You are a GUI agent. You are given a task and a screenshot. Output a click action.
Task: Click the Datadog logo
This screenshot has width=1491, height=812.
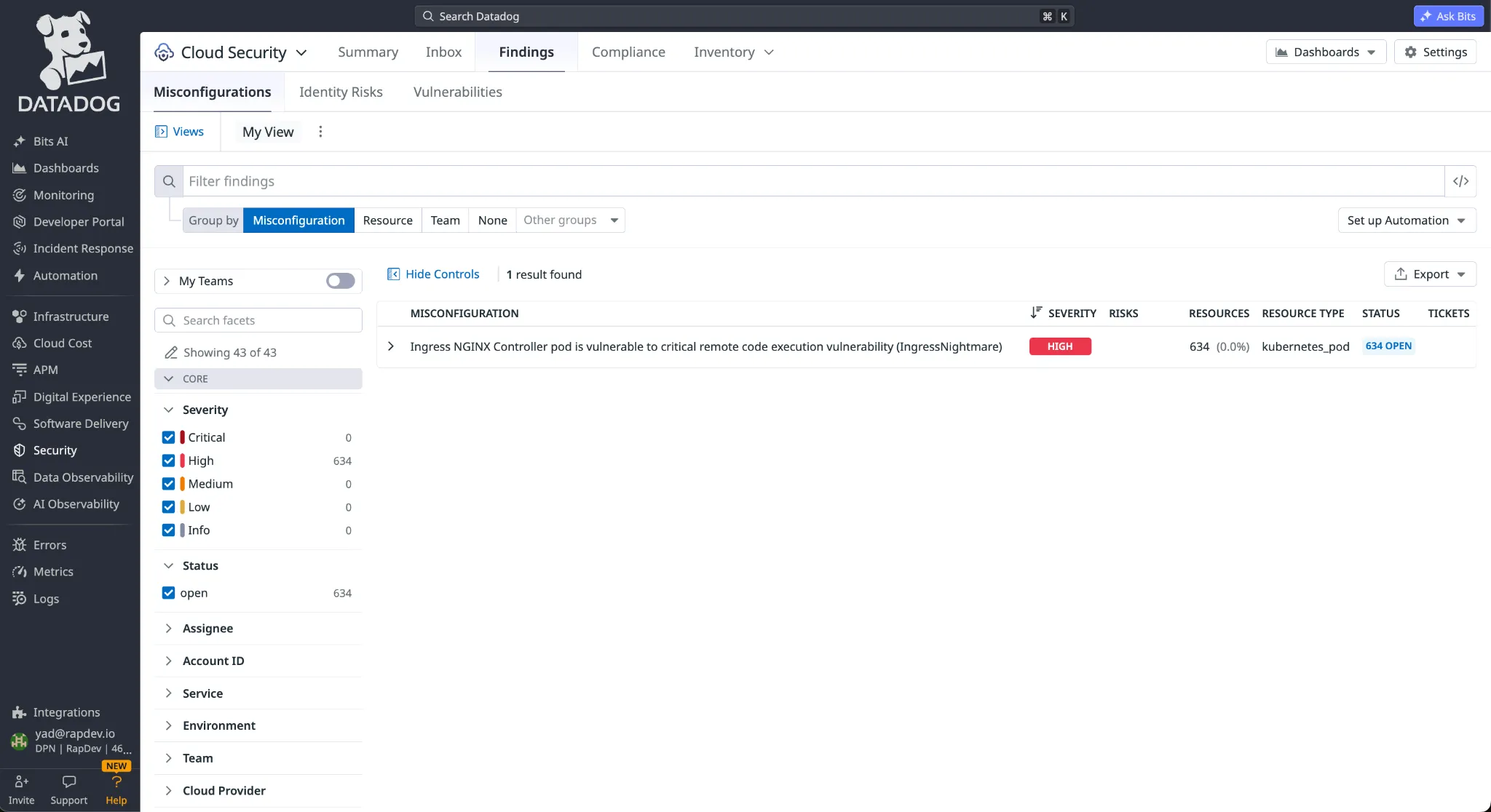[x=69, y=62]
